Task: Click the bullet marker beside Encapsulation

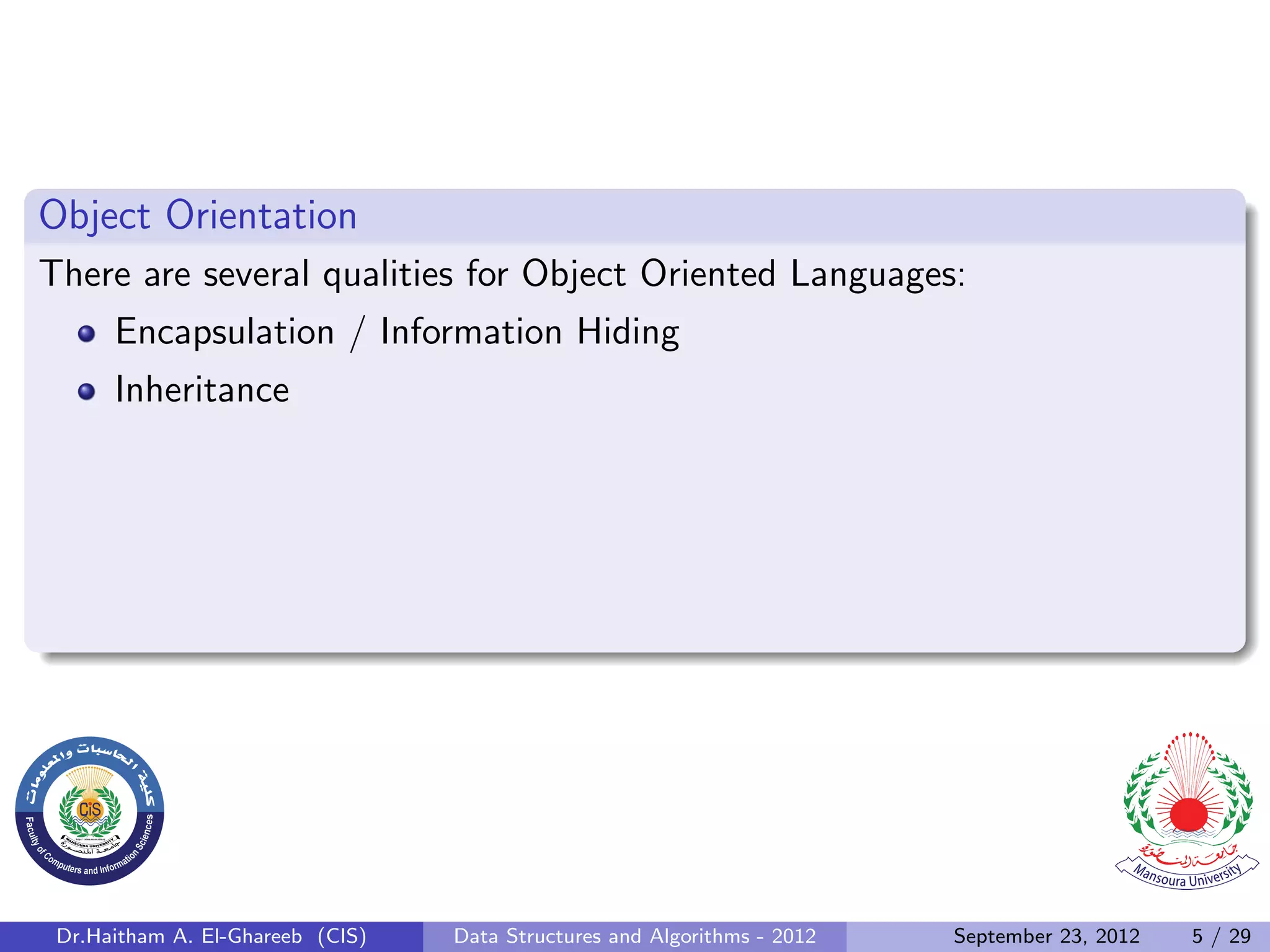Action: (x=87, y=334)
